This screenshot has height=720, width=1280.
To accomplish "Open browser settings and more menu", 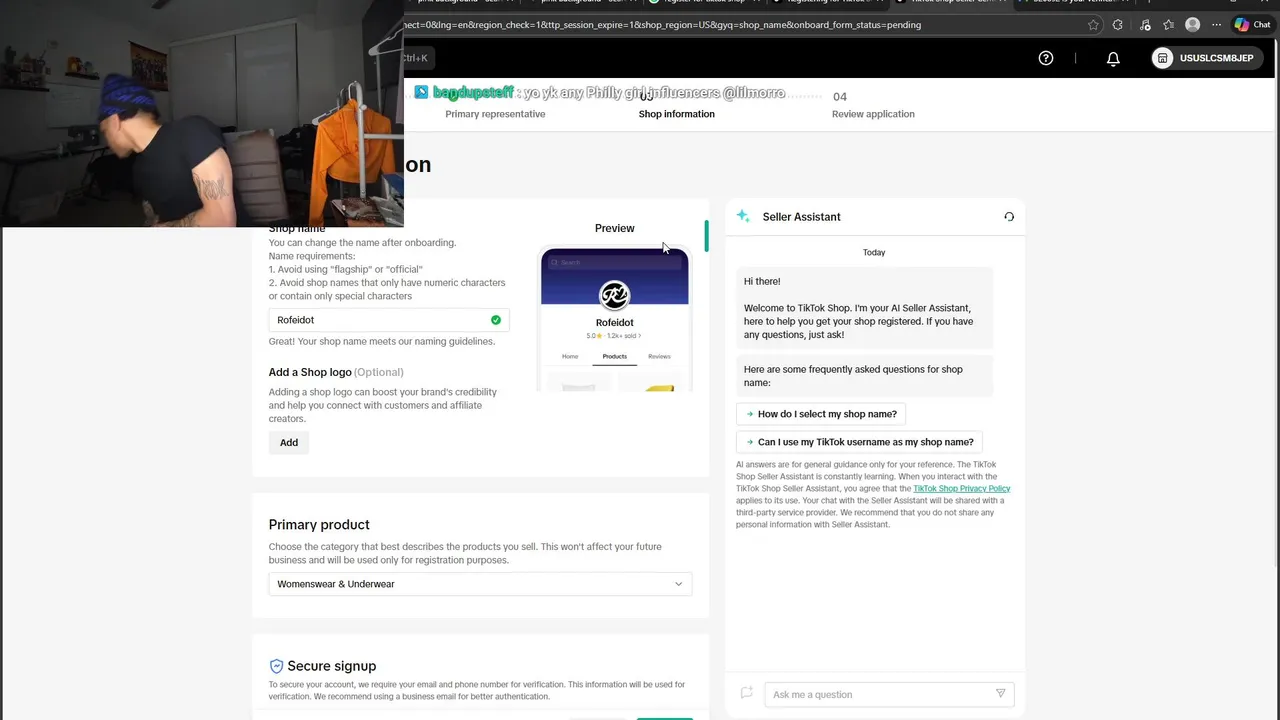I will 1215,25.
